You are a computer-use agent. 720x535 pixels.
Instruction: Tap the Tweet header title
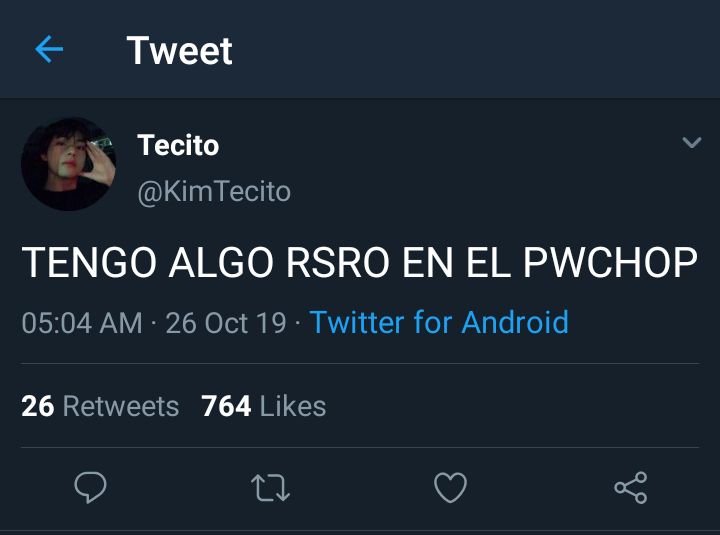(180, 51)
